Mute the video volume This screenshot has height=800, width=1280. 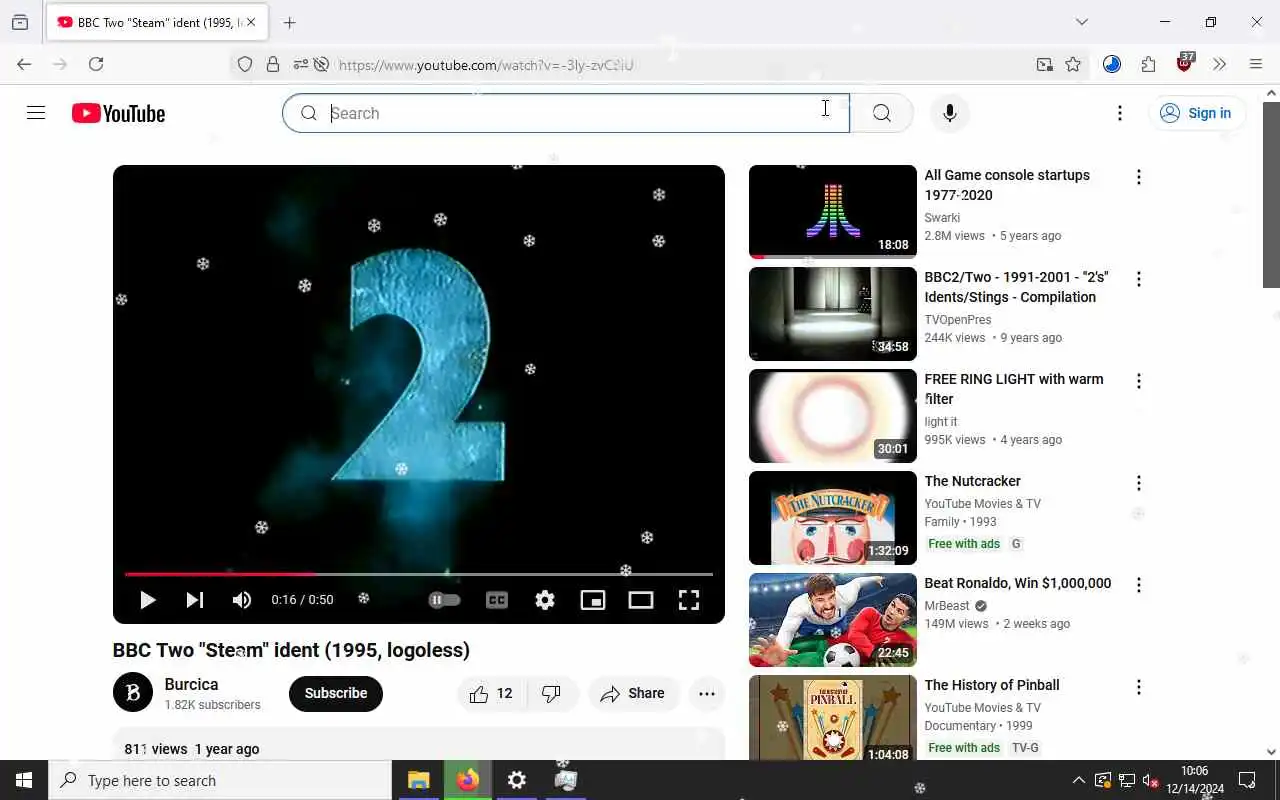242,600
